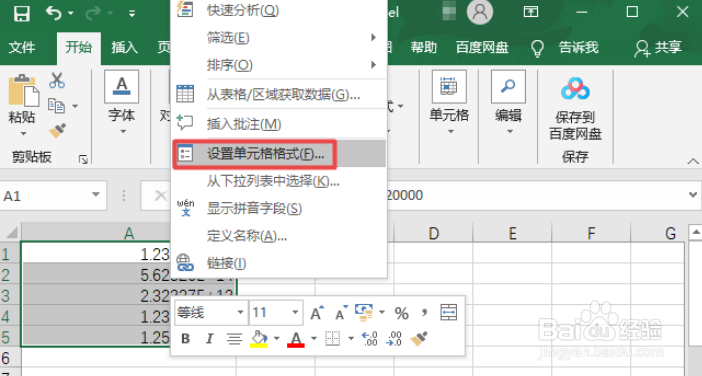Undo the last action
This screenshot has height=376, width=702.
[53, 13]
